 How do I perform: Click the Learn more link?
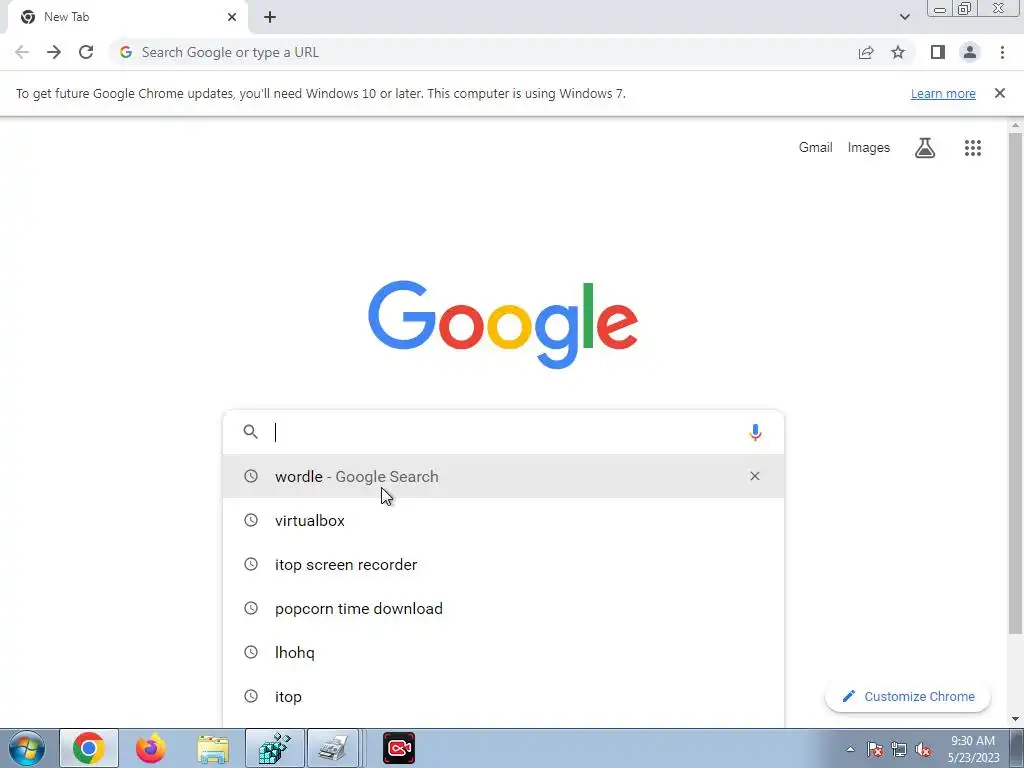(943, 93)
